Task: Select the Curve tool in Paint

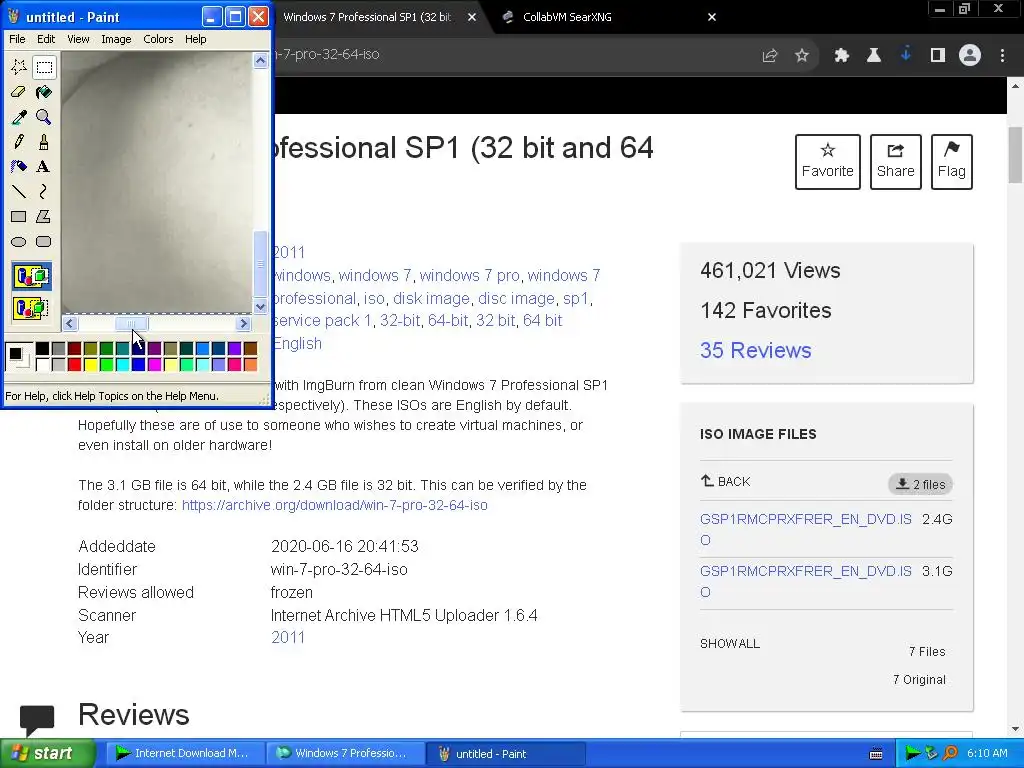Action: pyautogui.click(x=44, y=191)
